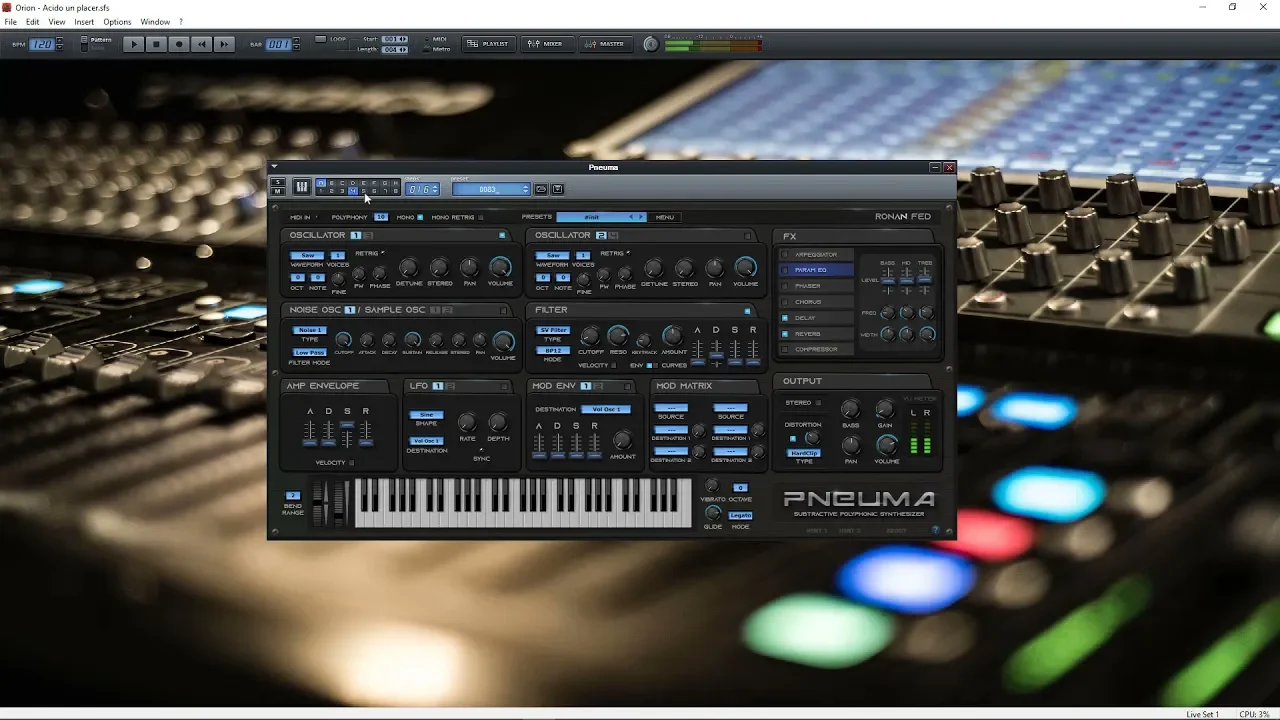Open the Insert menu
The width and height of the screenshot is (1280, 720).
coord(84,22)
